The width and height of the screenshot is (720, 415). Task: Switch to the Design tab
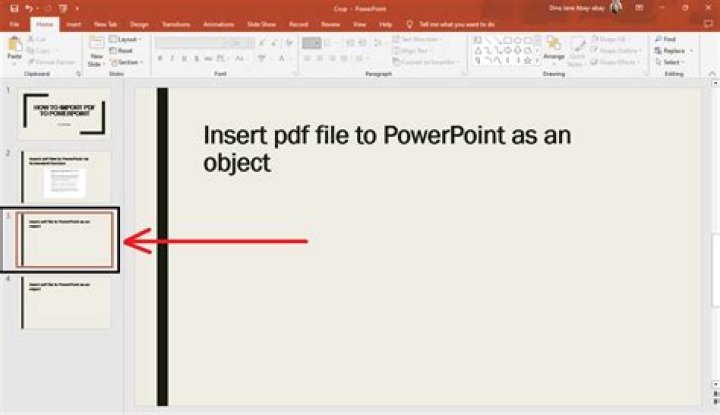(139, 24)
